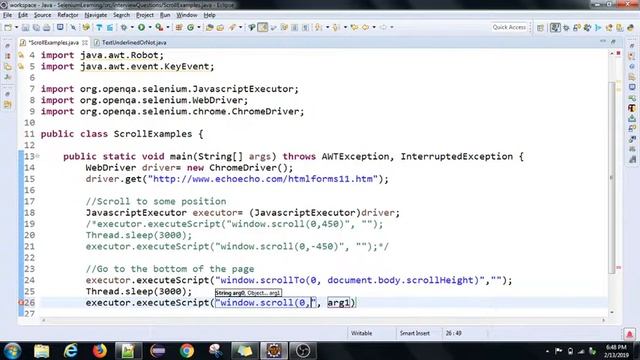The width and height of the screenshot is (640, 360).
Task: Click the Edit menu
Action: 23,15
